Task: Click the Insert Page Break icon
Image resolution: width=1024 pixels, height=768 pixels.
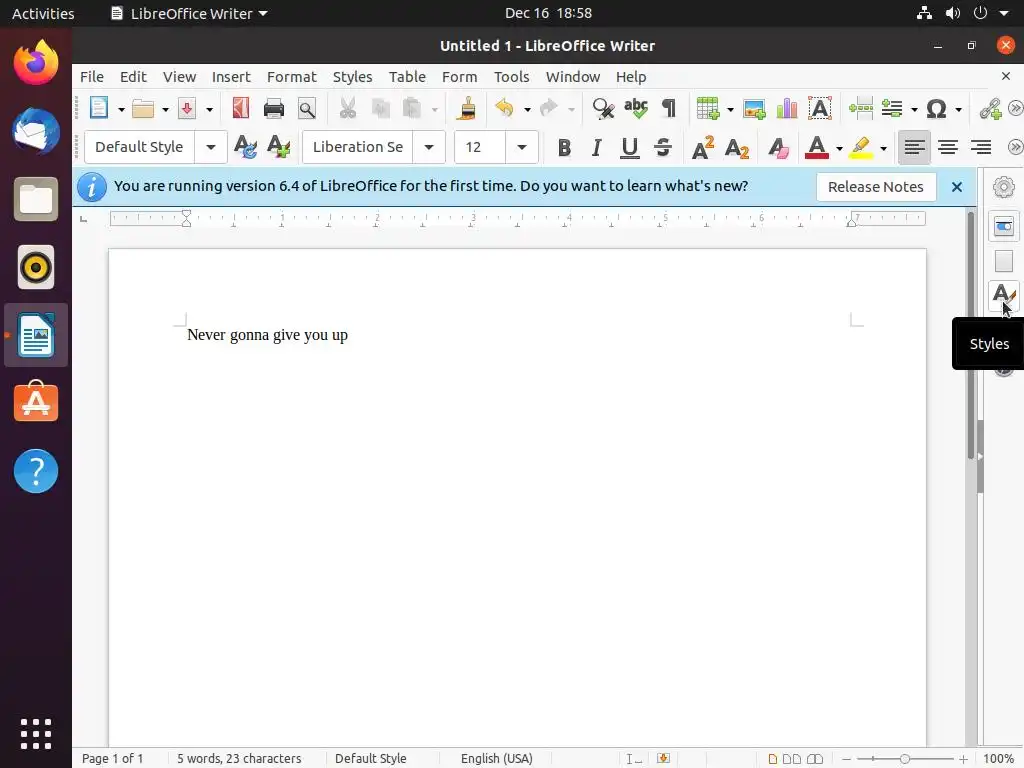Action: (x=861, y=108)
